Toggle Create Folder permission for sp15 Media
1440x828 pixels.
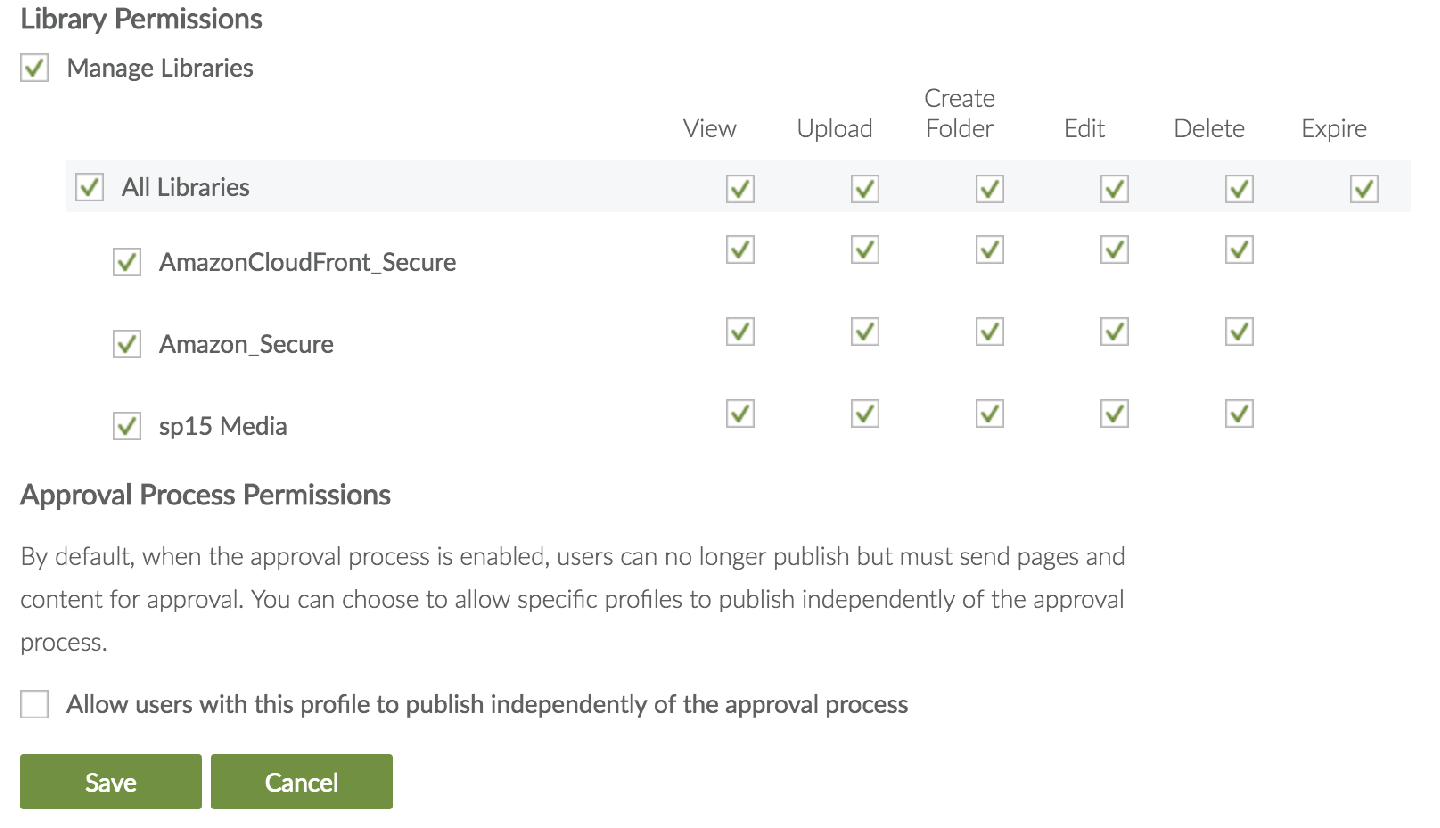coord(990,413)
